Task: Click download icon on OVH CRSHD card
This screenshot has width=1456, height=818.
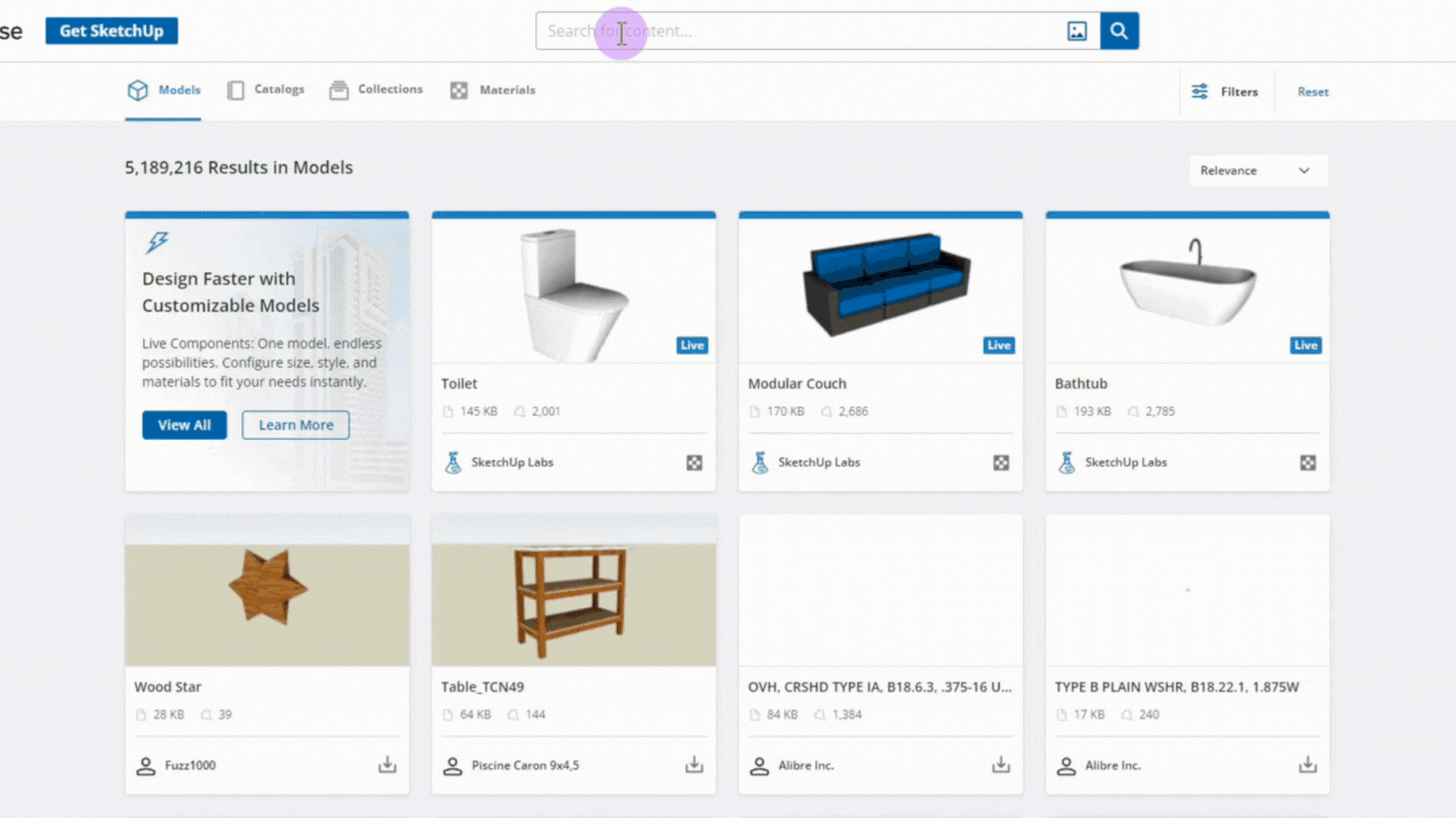Action: tap(1001, 764)
